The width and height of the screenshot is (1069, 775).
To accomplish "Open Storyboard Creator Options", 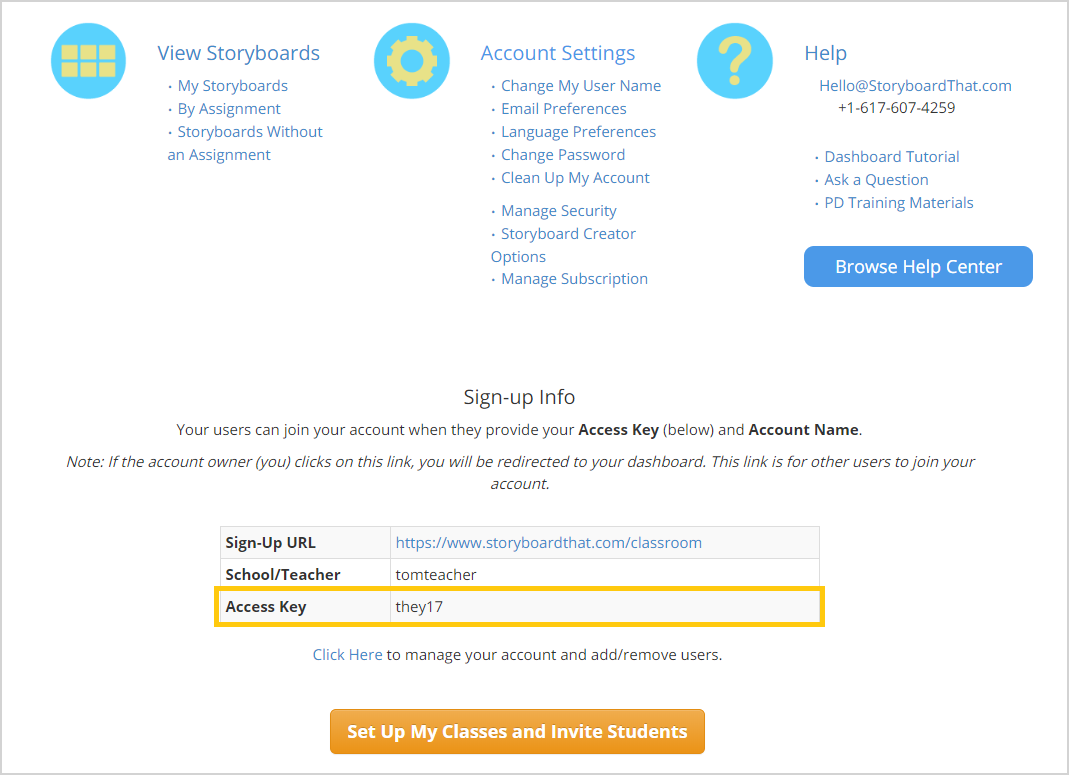I will point(563,245).
